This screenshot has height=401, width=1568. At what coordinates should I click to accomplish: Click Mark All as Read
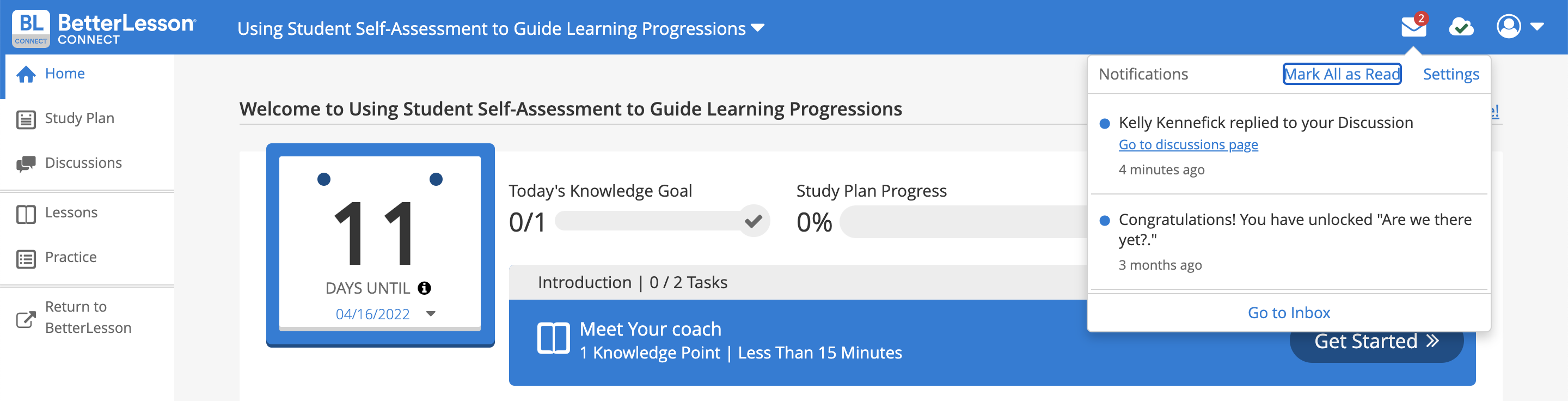point(1342,74)
